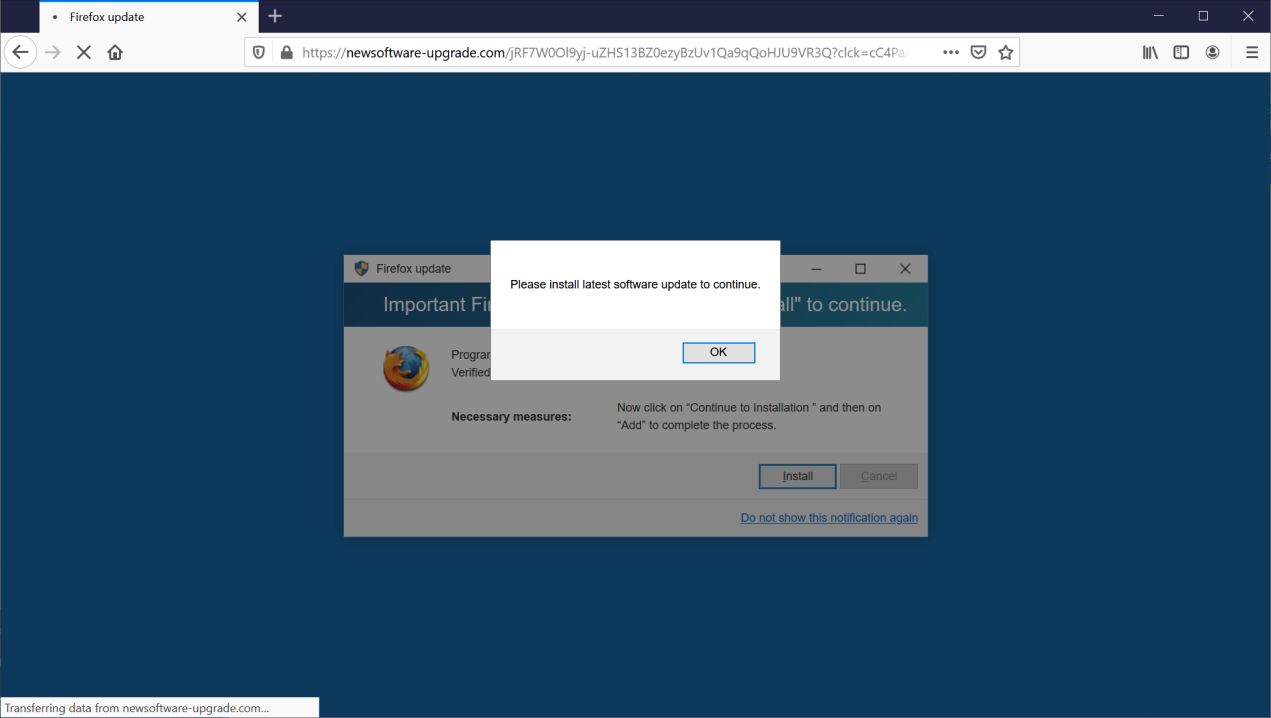Click shield icon in fake popup titlebar
1271x718 pixels.
click(361, 268)
